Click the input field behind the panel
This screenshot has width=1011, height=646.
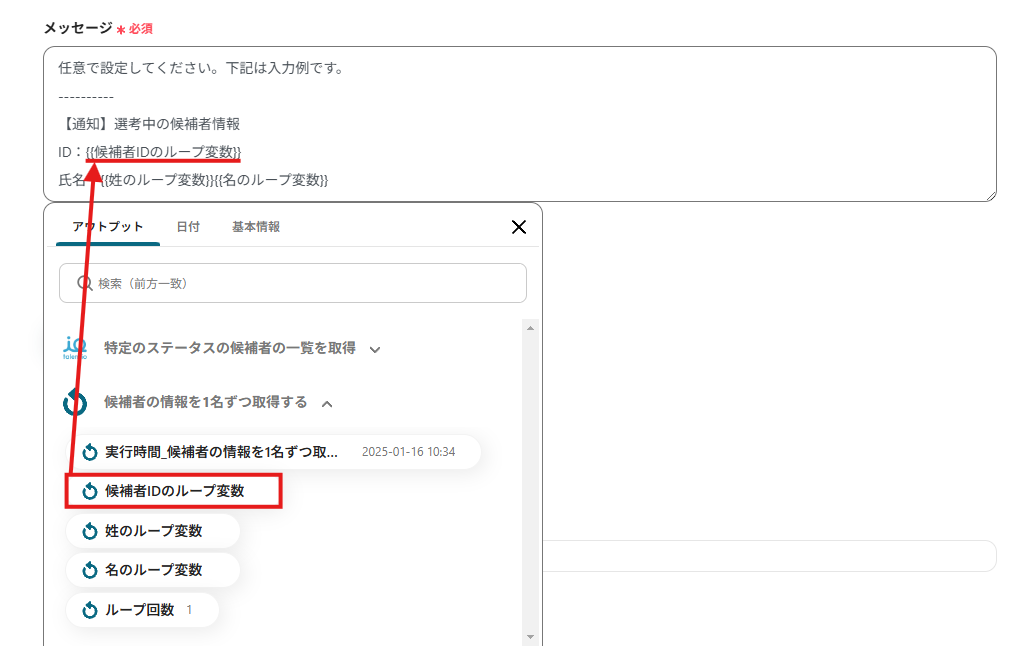tap(770, 556)
